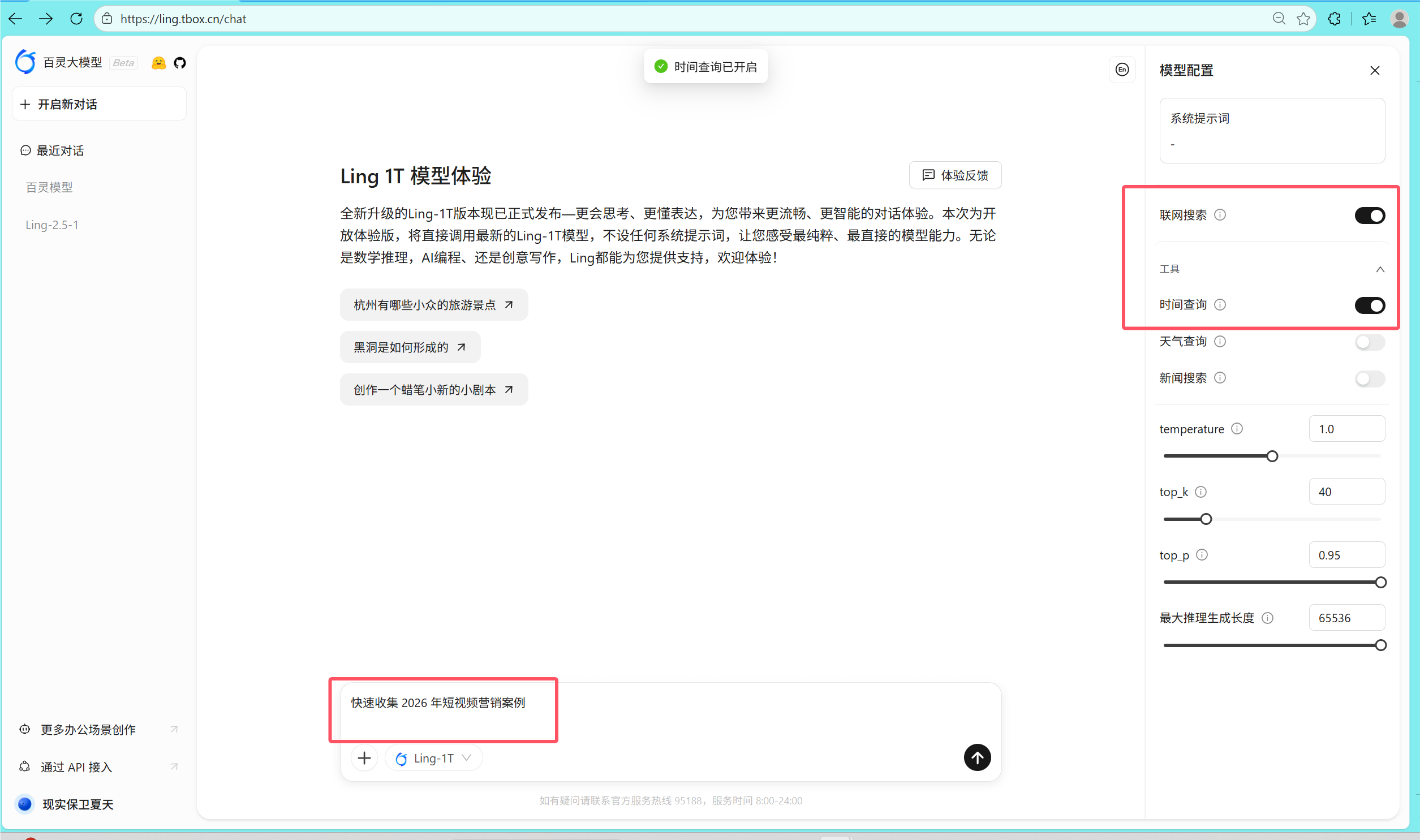Click the browser refresh icon
The width and height of the screenshot is (1420, 840).
[x=76, y=19]
